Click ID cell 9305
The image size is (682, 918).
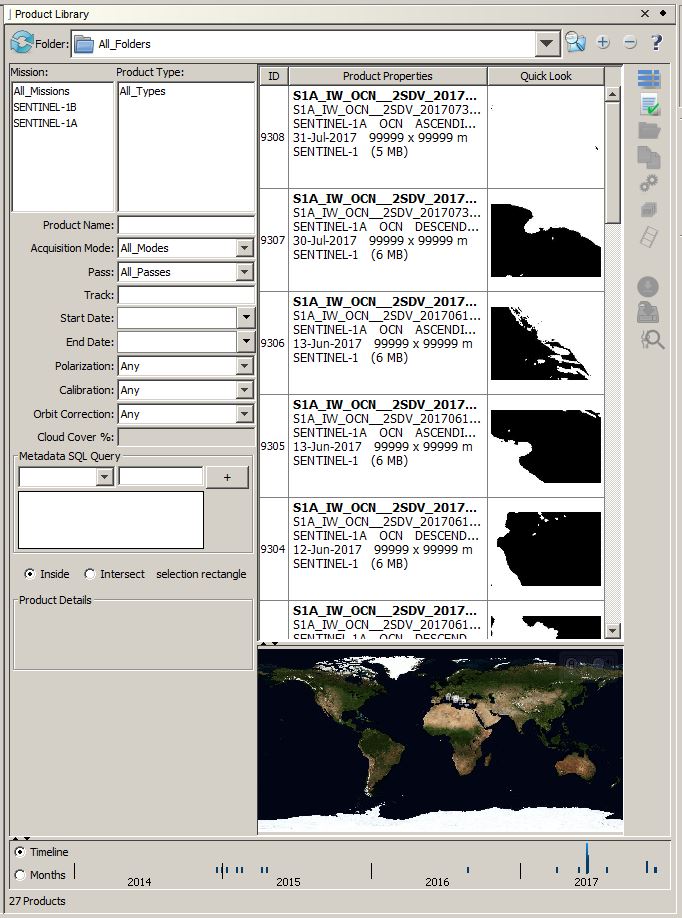point(273,446)
